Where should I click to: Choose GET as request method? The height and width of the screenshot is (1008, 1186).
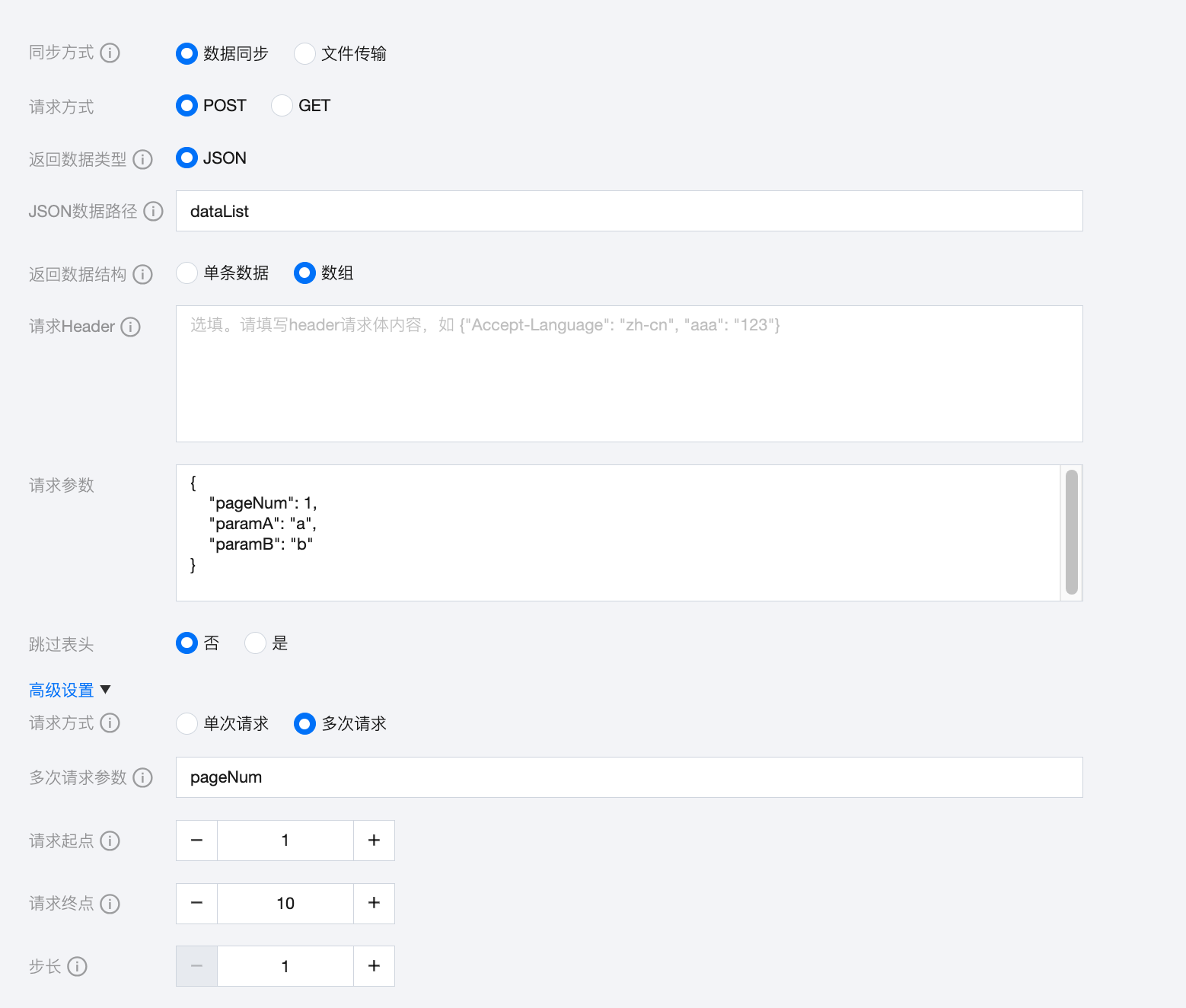pyautogui.click(x=282, y=105)
